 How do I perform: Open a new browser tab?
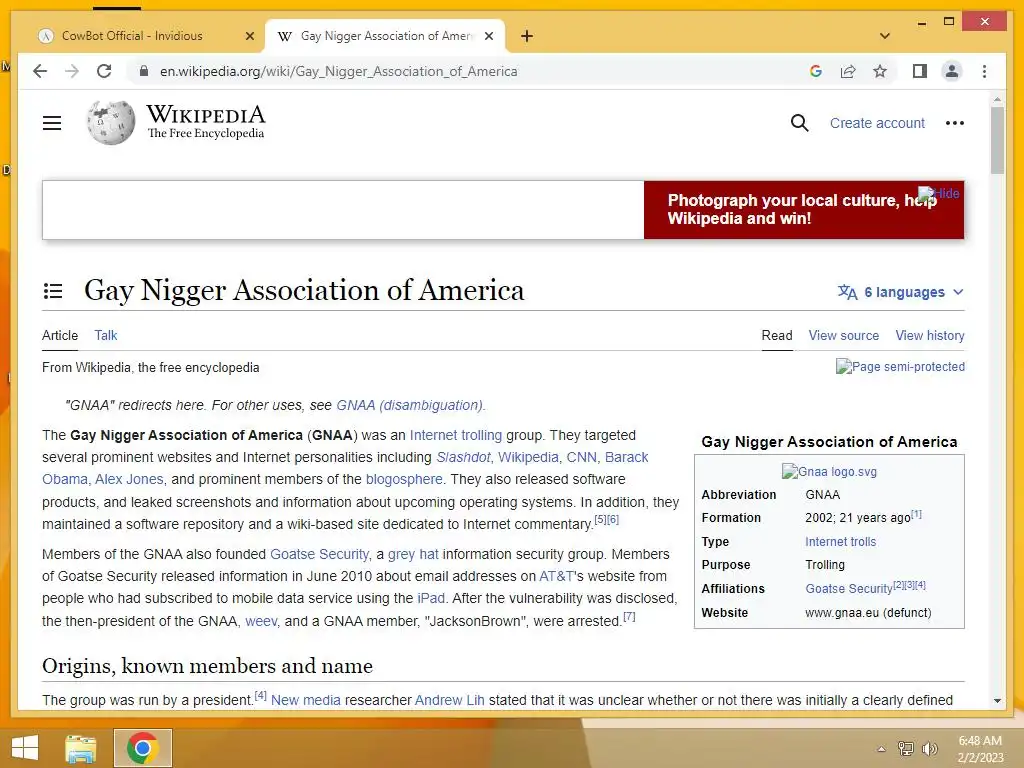[x=527, y=36]
